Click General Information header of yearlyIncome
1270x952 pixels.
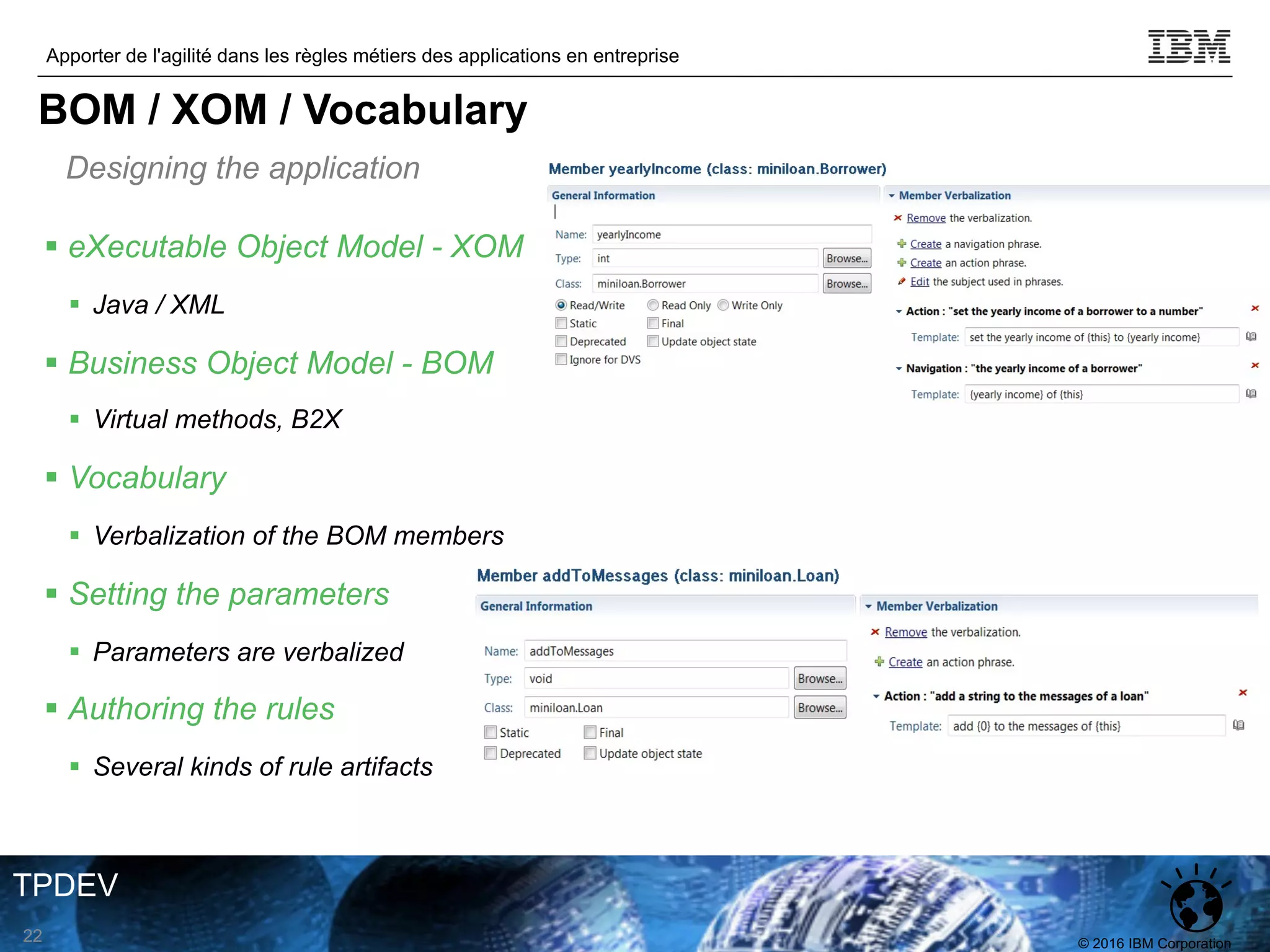603,195
